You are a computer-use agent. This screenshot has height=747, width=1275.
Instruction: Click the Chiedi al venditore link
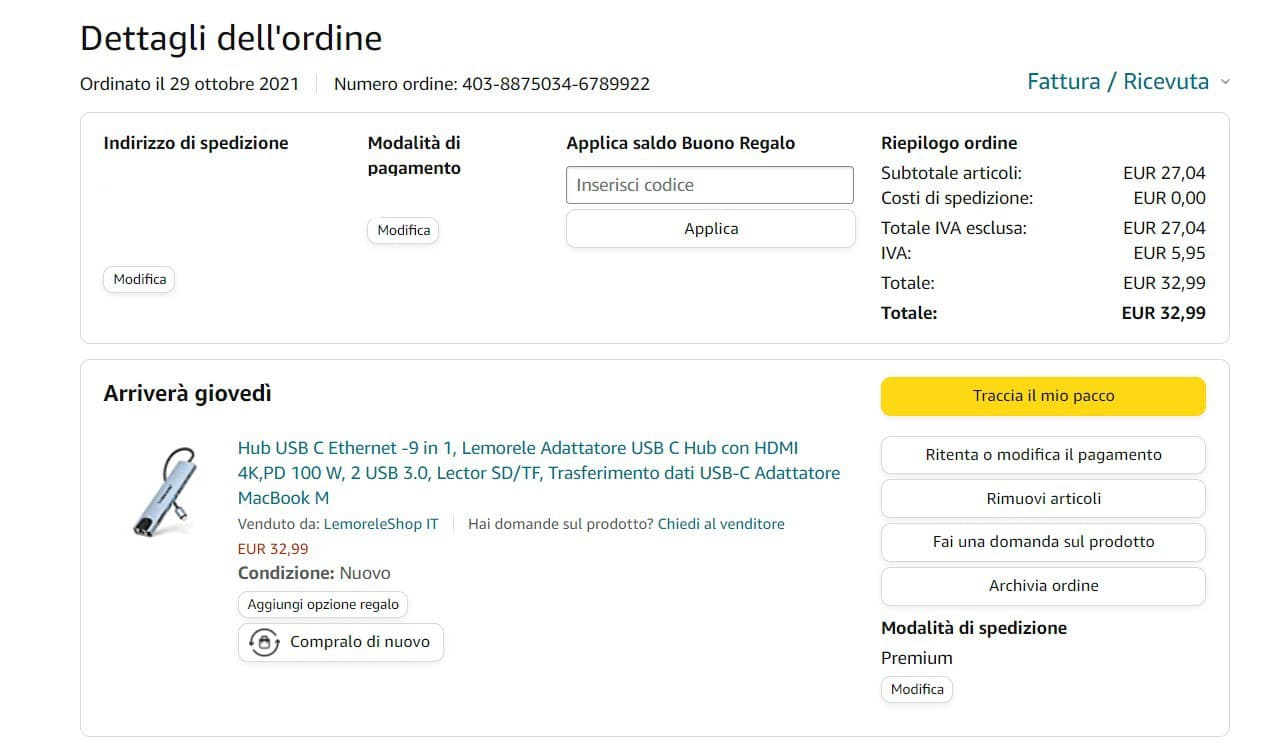(721, 524)
